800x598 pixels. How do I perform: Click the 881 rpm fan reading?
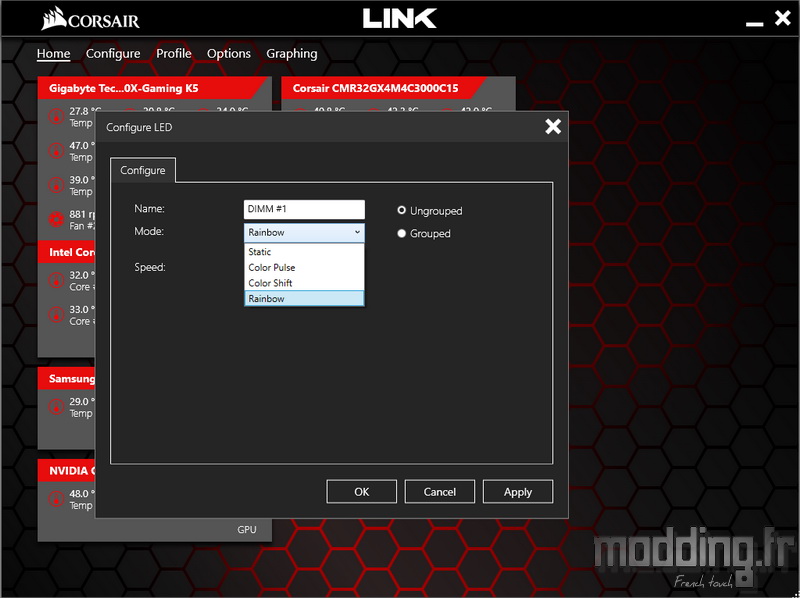click(82, 214)
